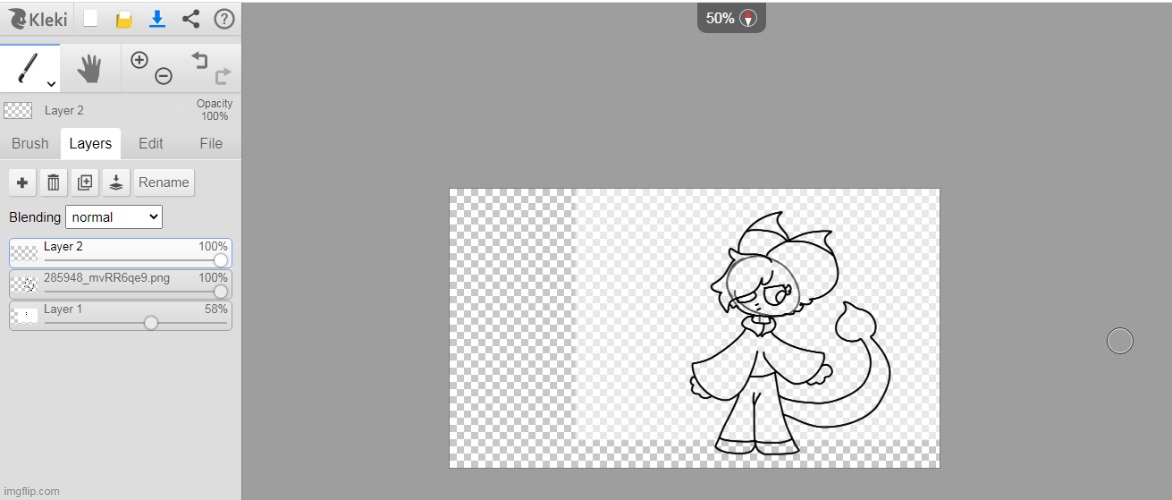The image size is (1172, 500).
Task: Add a new layer
Action: click(22, 182)
